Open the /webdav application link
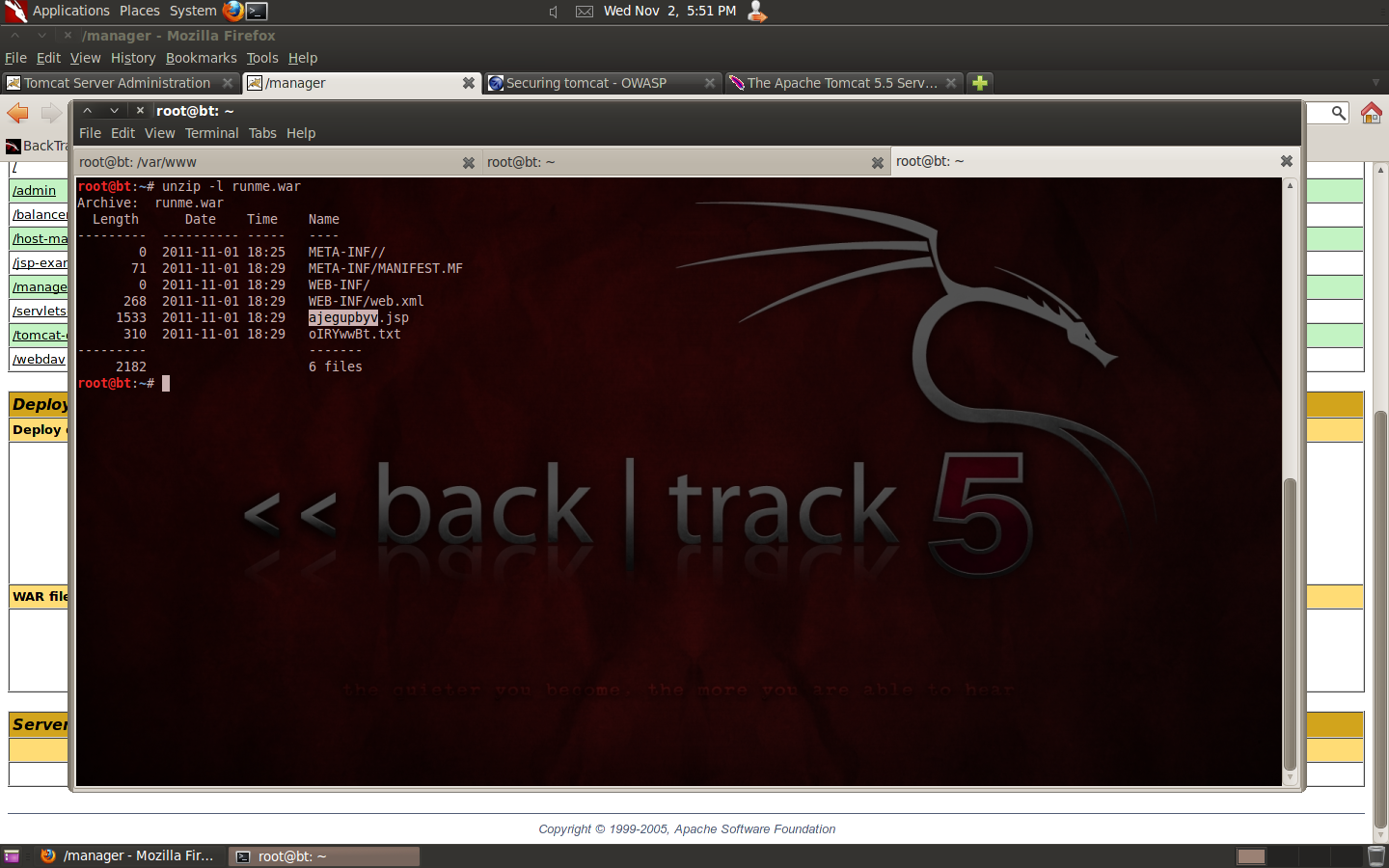This screenshot has width=1389, height=868. point(38,359)
